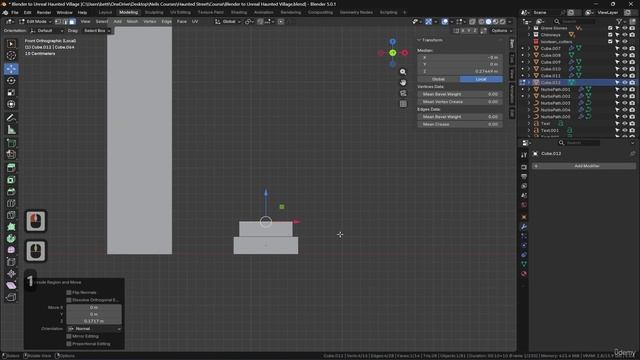Open the Face menu in viewport header
The image size is (640, 360).
click(x=182, y=22)
